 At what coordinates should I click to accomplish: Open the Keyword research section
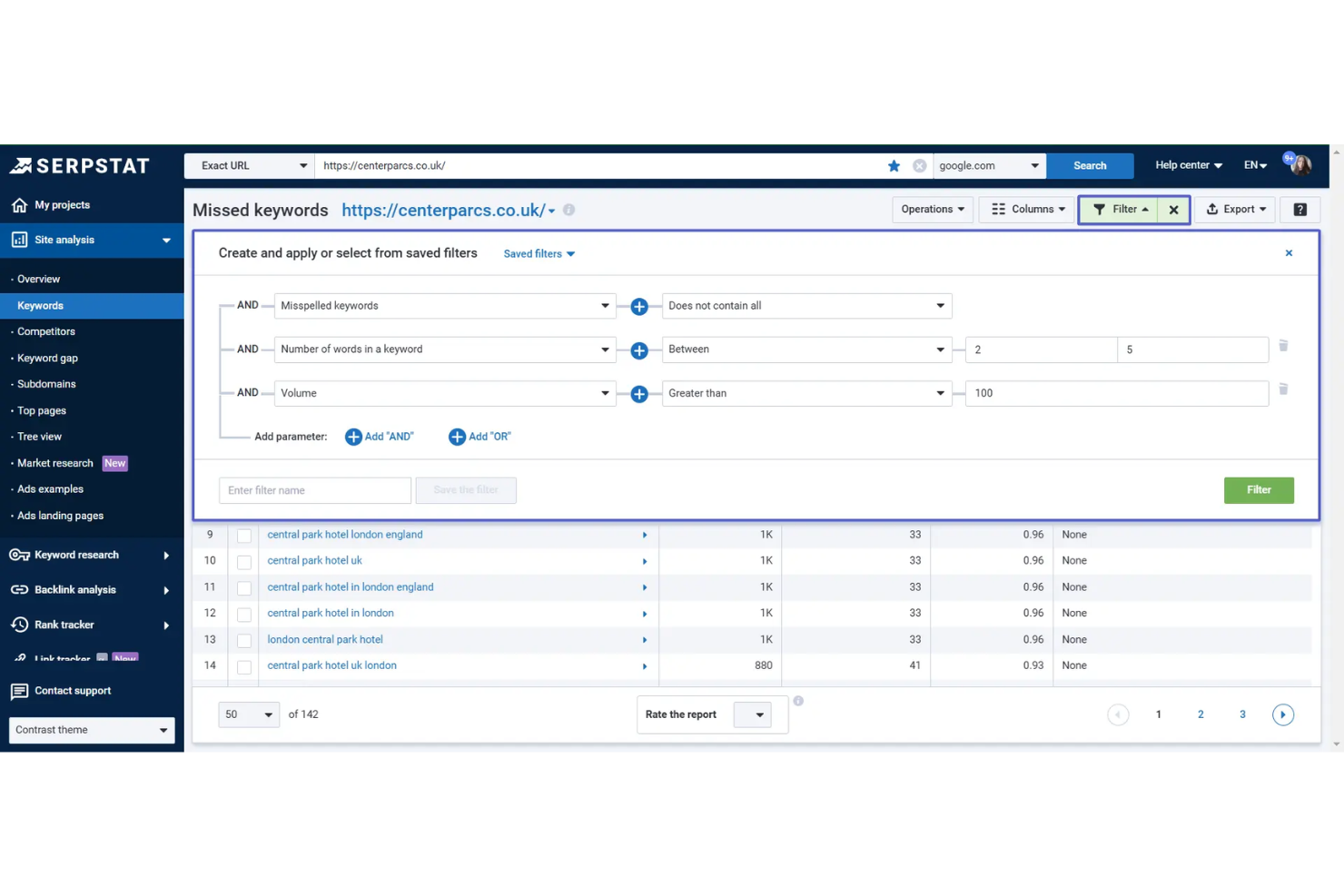pos(76,555)
